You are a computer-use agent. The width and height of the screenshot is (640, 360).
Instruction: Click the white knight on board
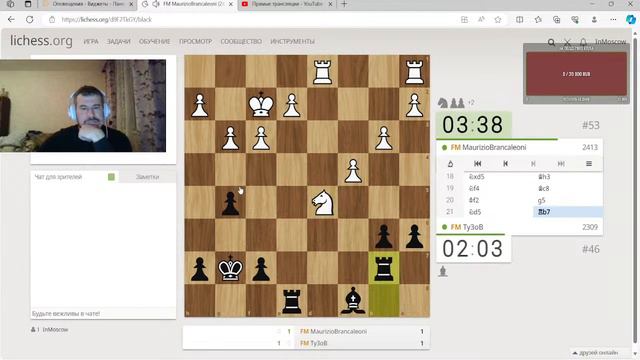(322, 203)
